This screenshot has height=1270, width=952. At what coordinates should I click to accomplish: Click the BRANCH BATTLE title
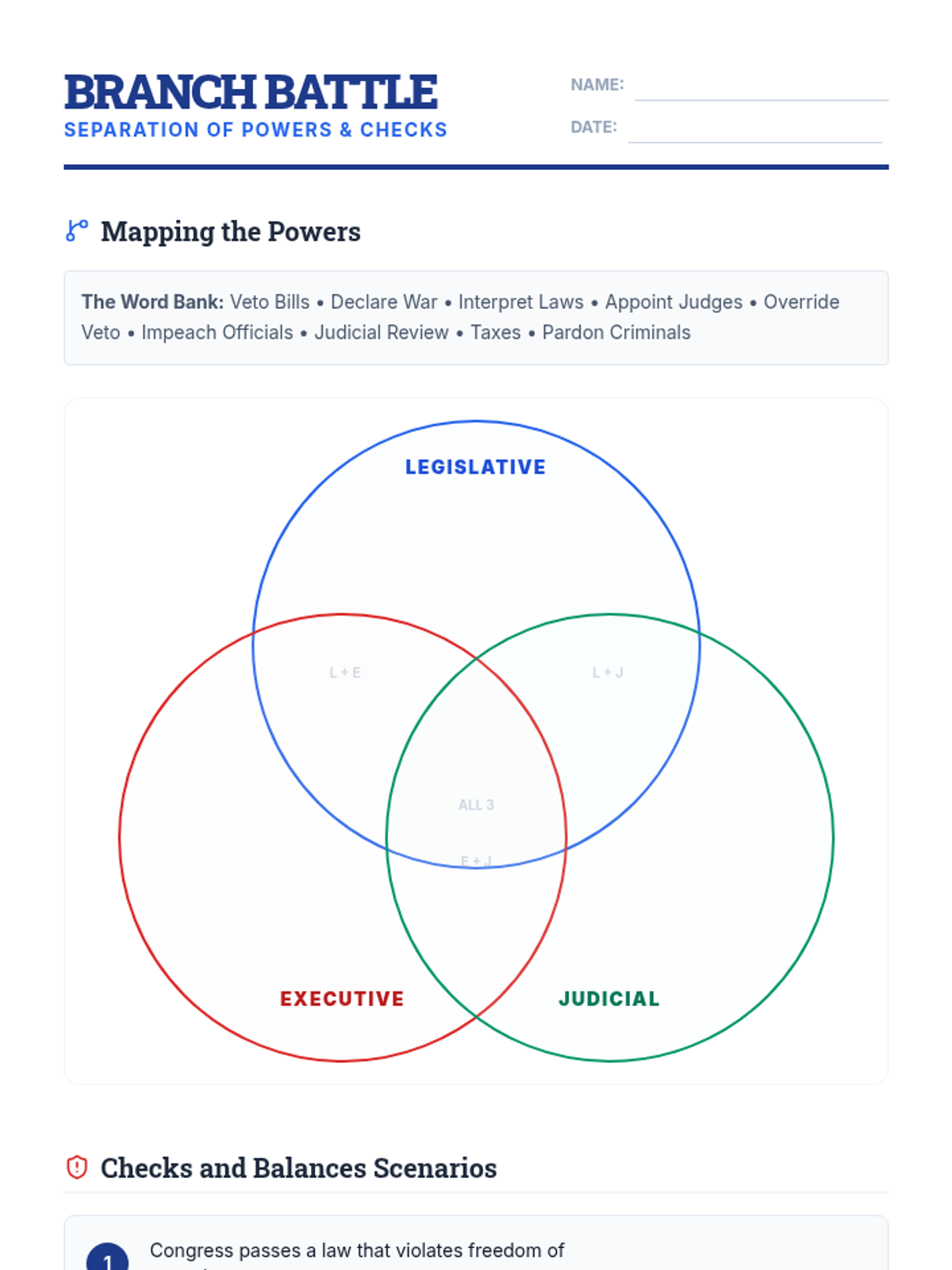(x=251, y=92)
